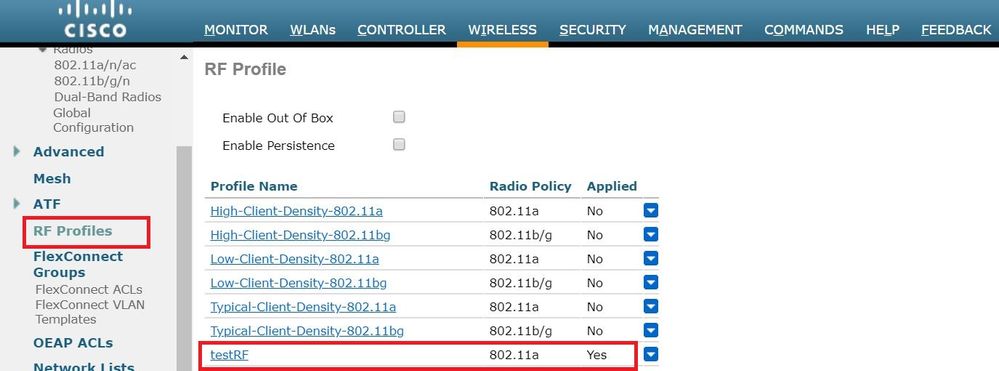Open the SECURITY menu
Image resolution: width=999 pixels, height=371 pixels.
pyautogui.click(x=593, y=30)
